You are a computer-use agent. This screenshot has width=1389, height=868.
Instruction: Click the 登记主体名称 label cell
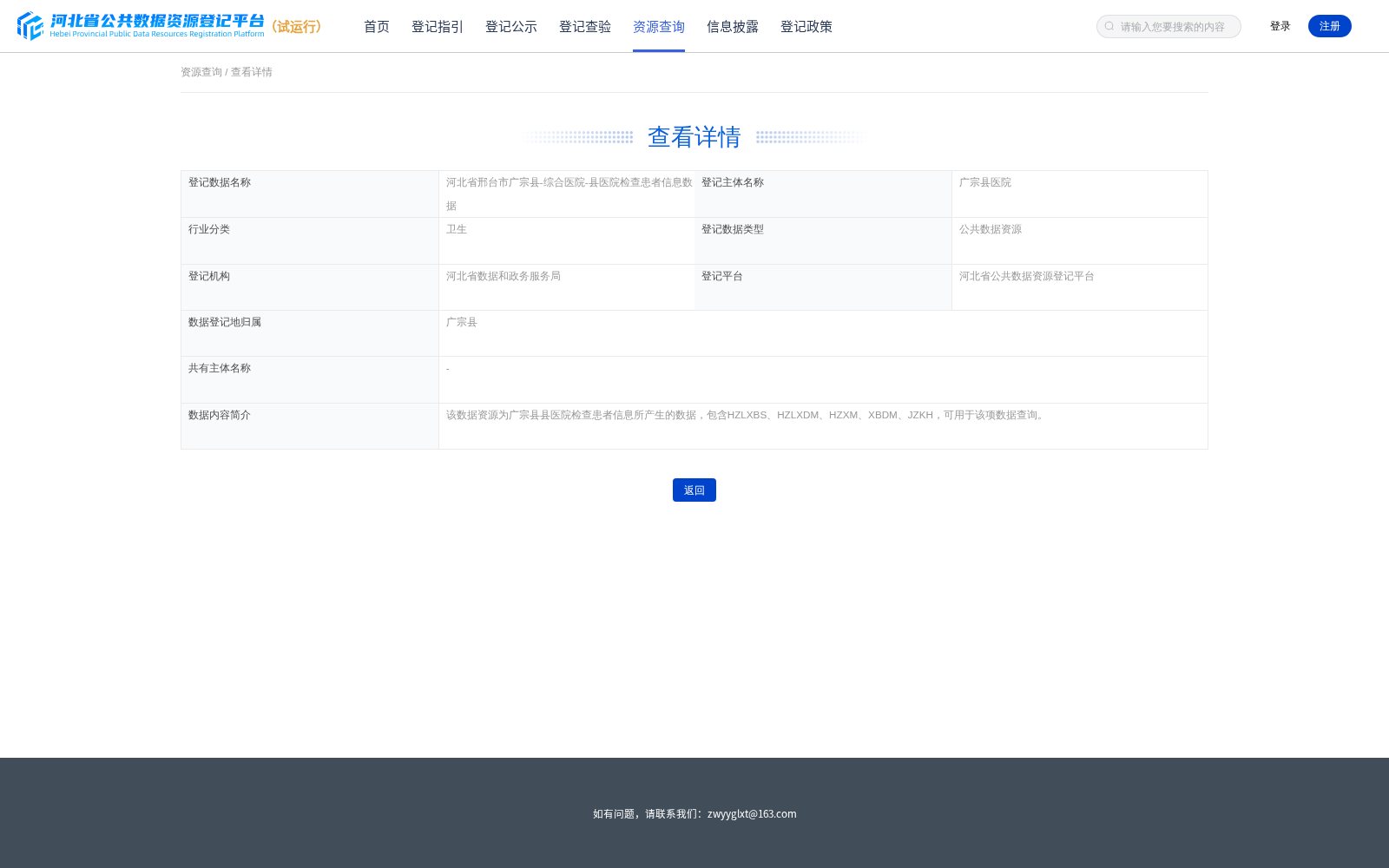823,194
